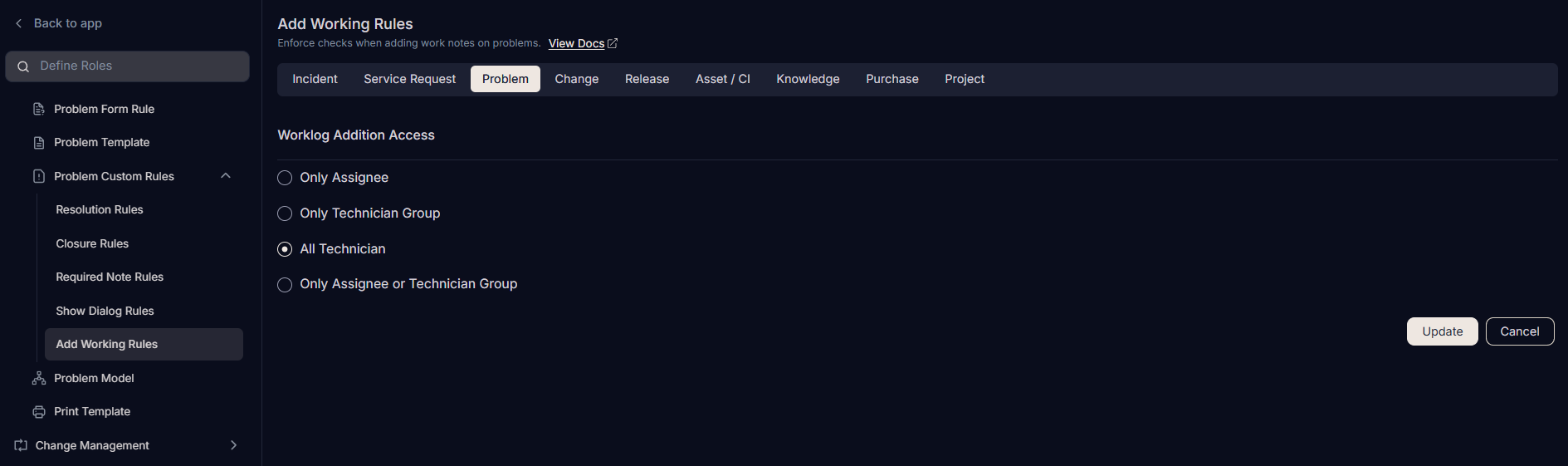This screenshot has width=1568, height=466.
Task: Click the Problem Custom Rules icon
Action: 39,176
